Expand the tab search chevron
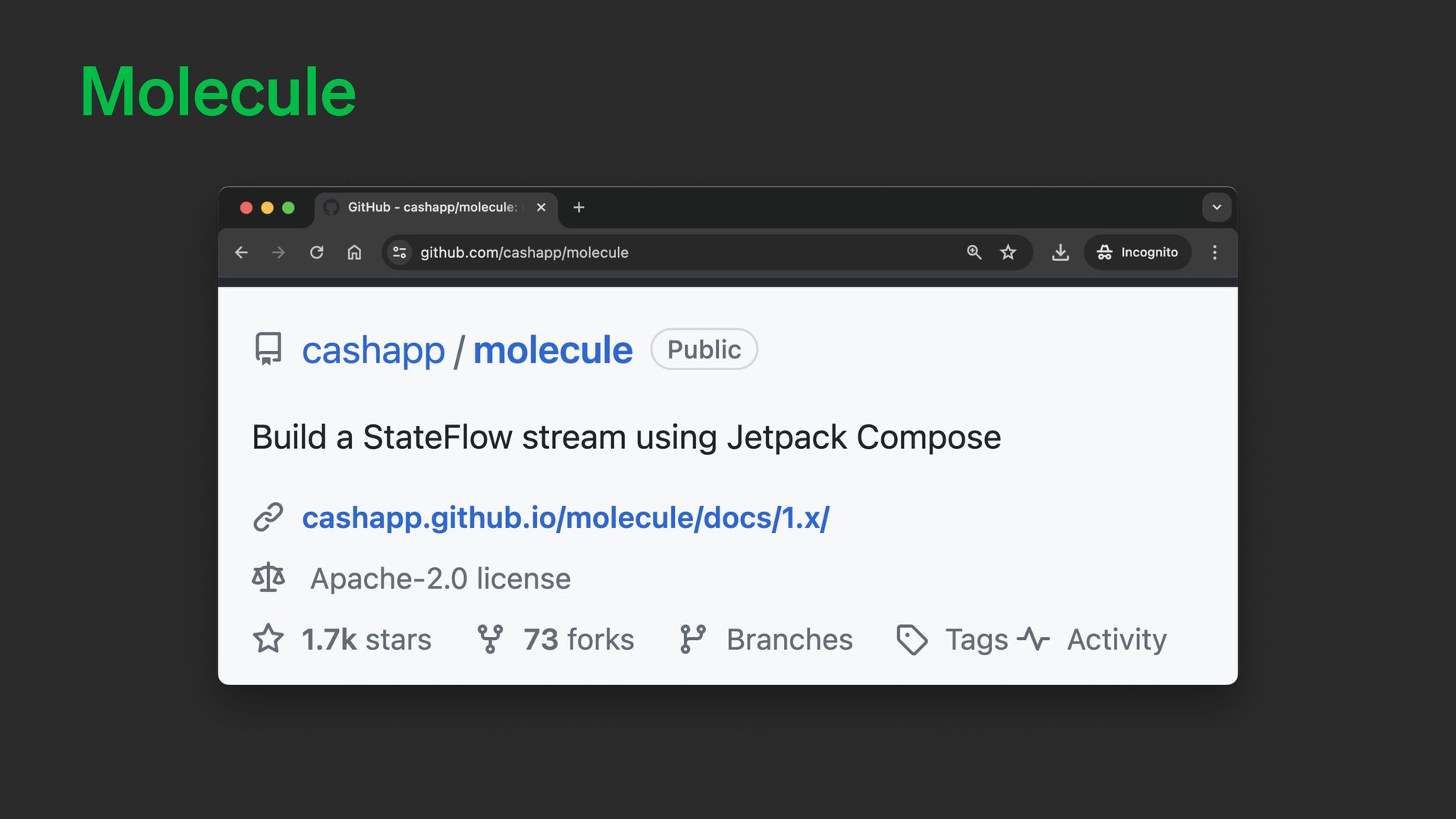 [x=1216, y=207]
